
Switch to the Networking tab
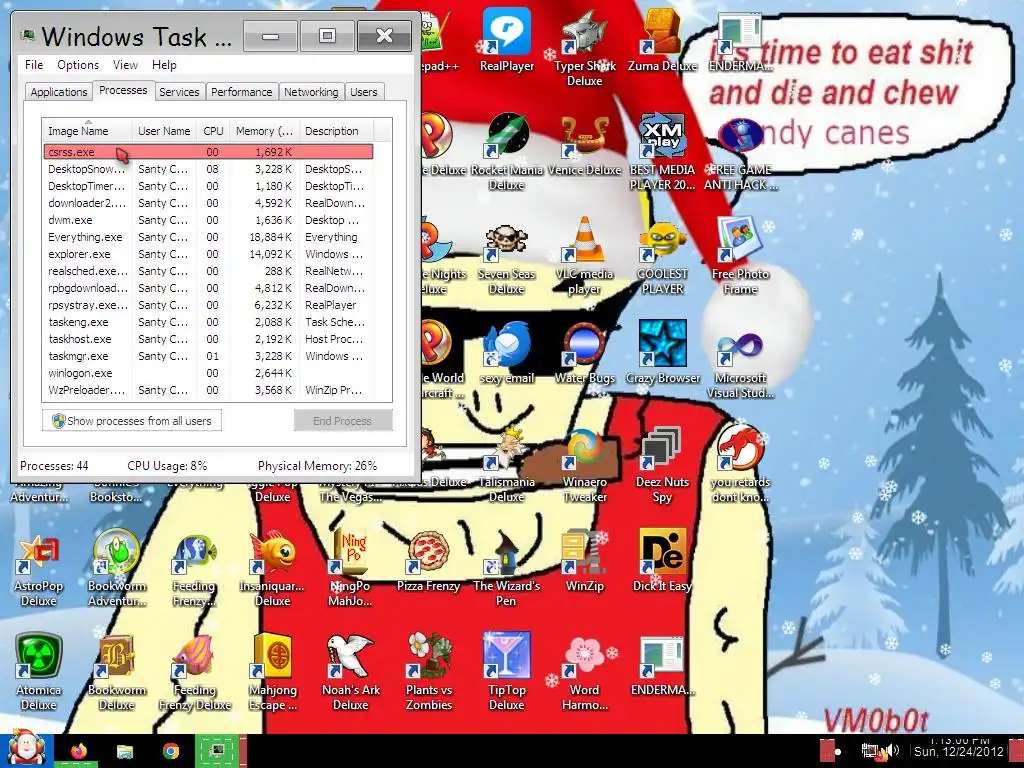point(311,92)
